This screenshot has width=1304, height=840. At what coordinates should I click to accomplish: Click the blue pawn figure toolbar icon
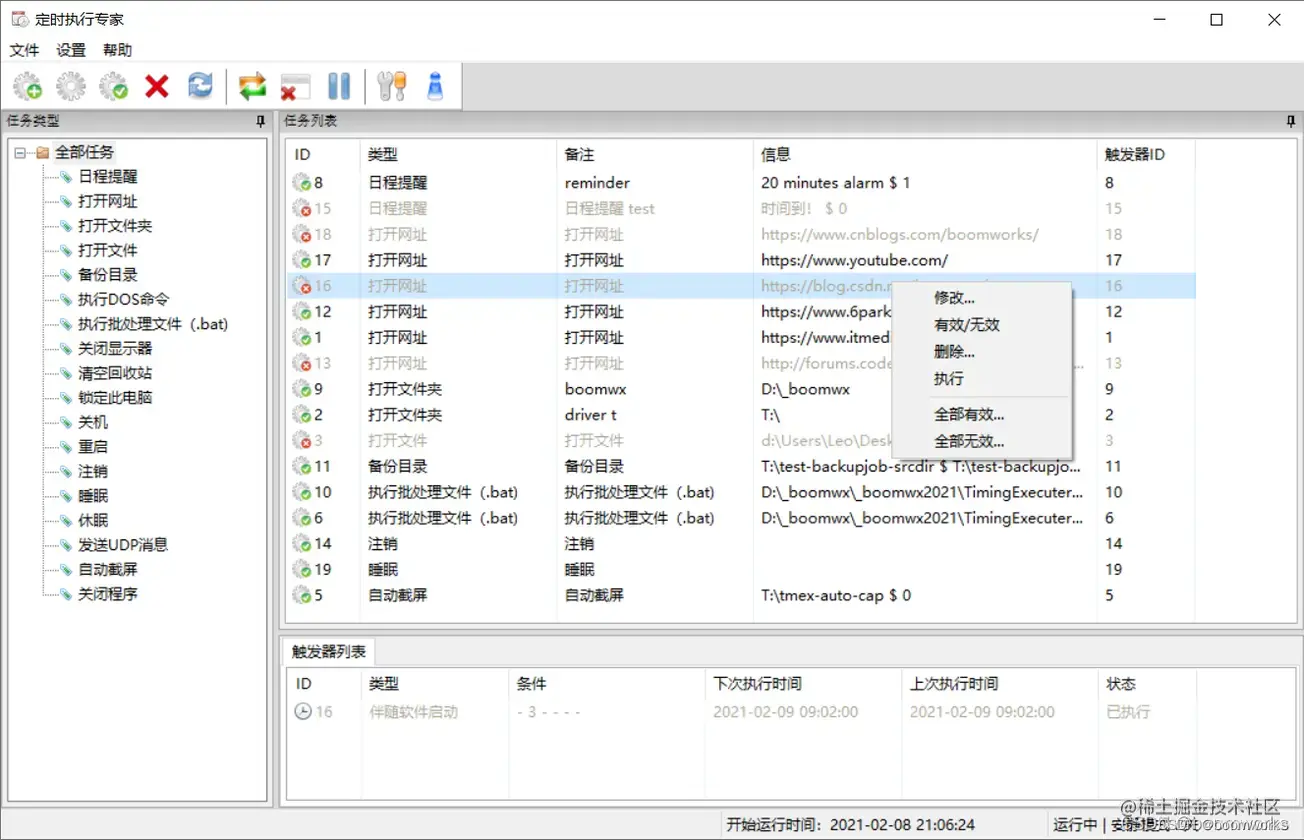point(435,86)
